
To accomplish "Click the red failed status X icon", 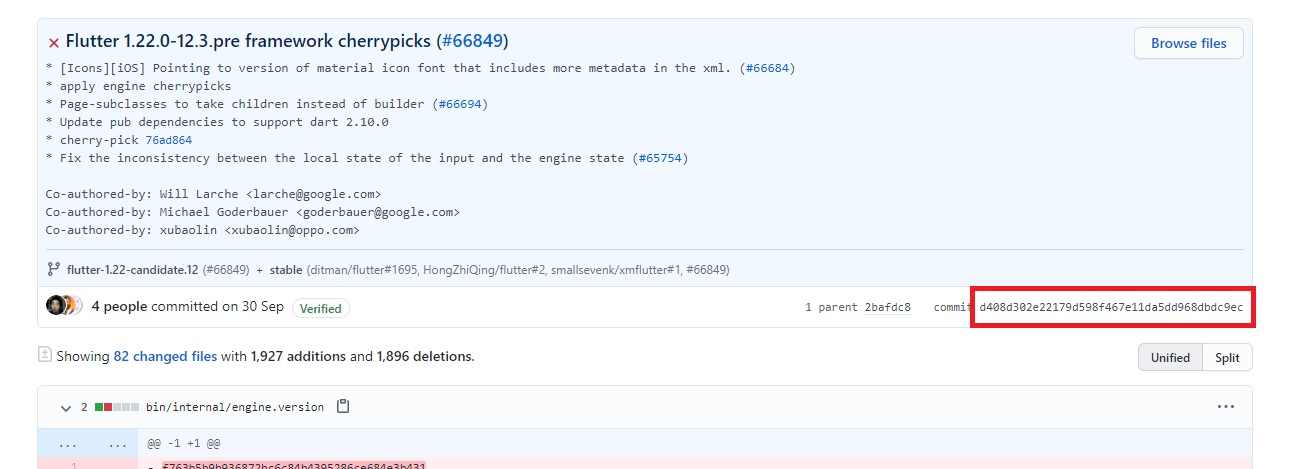I will coord(54,43).
